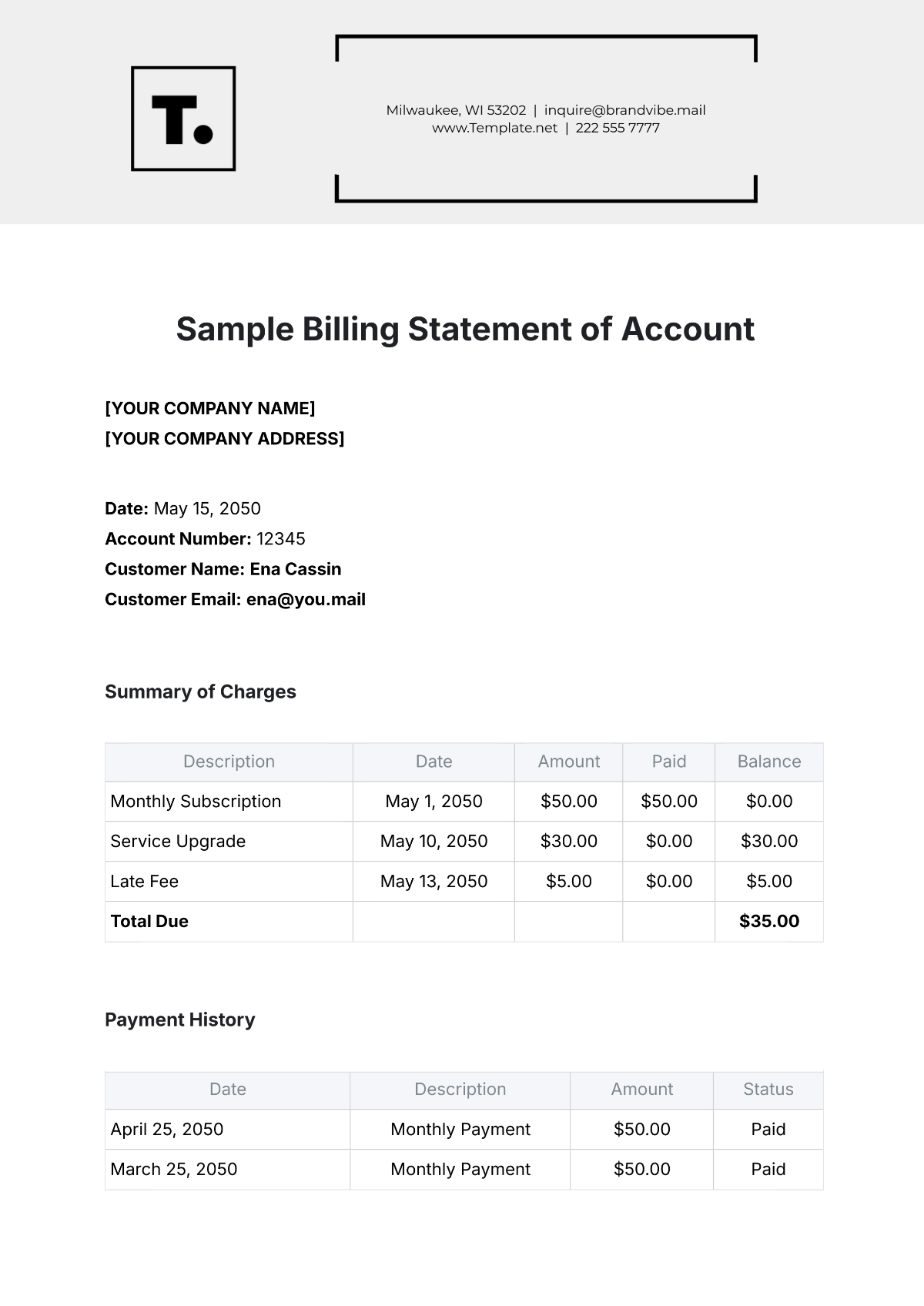Click the [YOUR COMPANY ADDRESS] placeholder
Image resolution: width=924 pixels, height=1306 pixels.
point(225,439)
